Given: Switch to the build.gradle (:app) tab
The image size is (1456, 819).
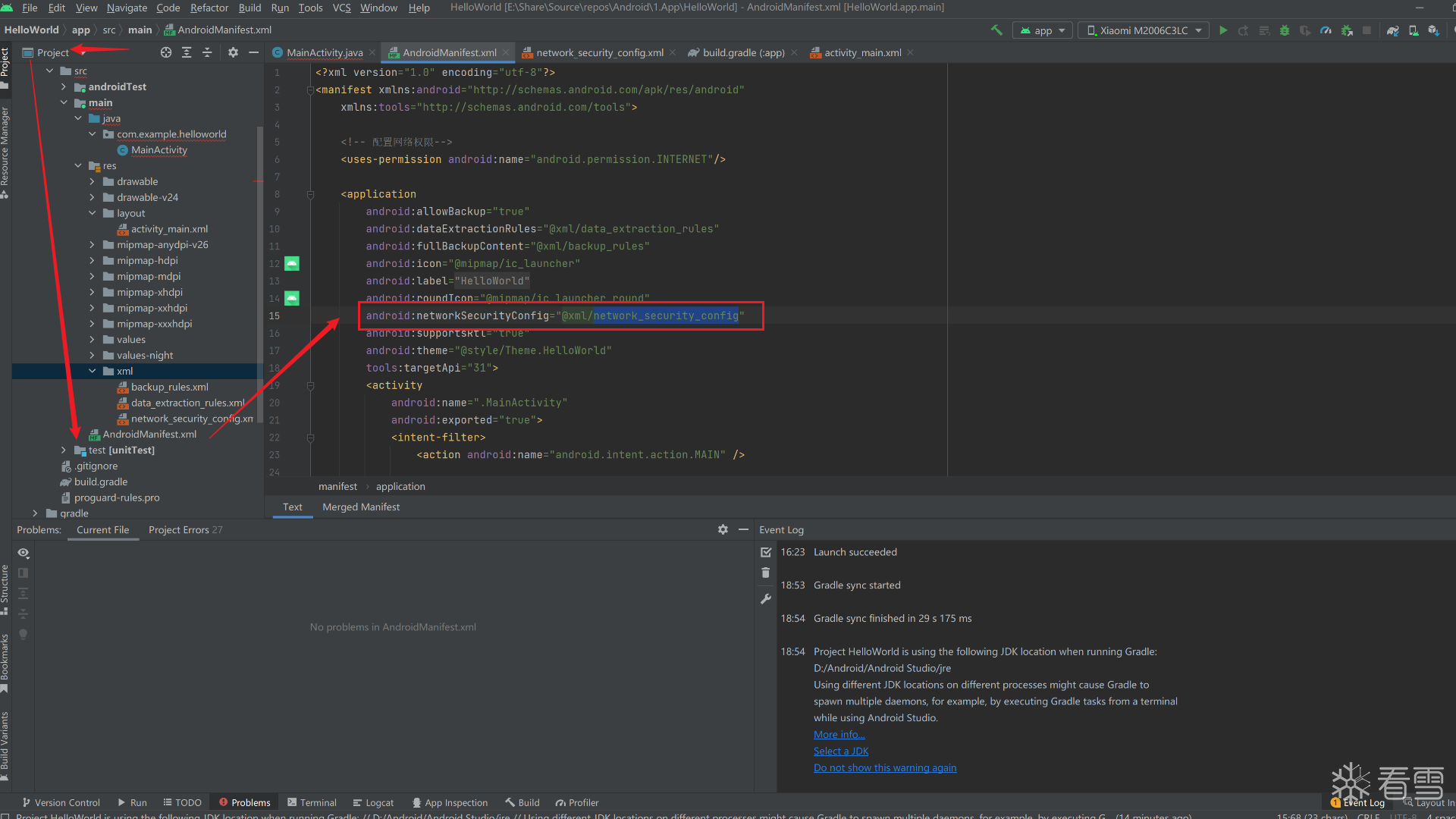Looking at the screenshot, I should [742, 52].
